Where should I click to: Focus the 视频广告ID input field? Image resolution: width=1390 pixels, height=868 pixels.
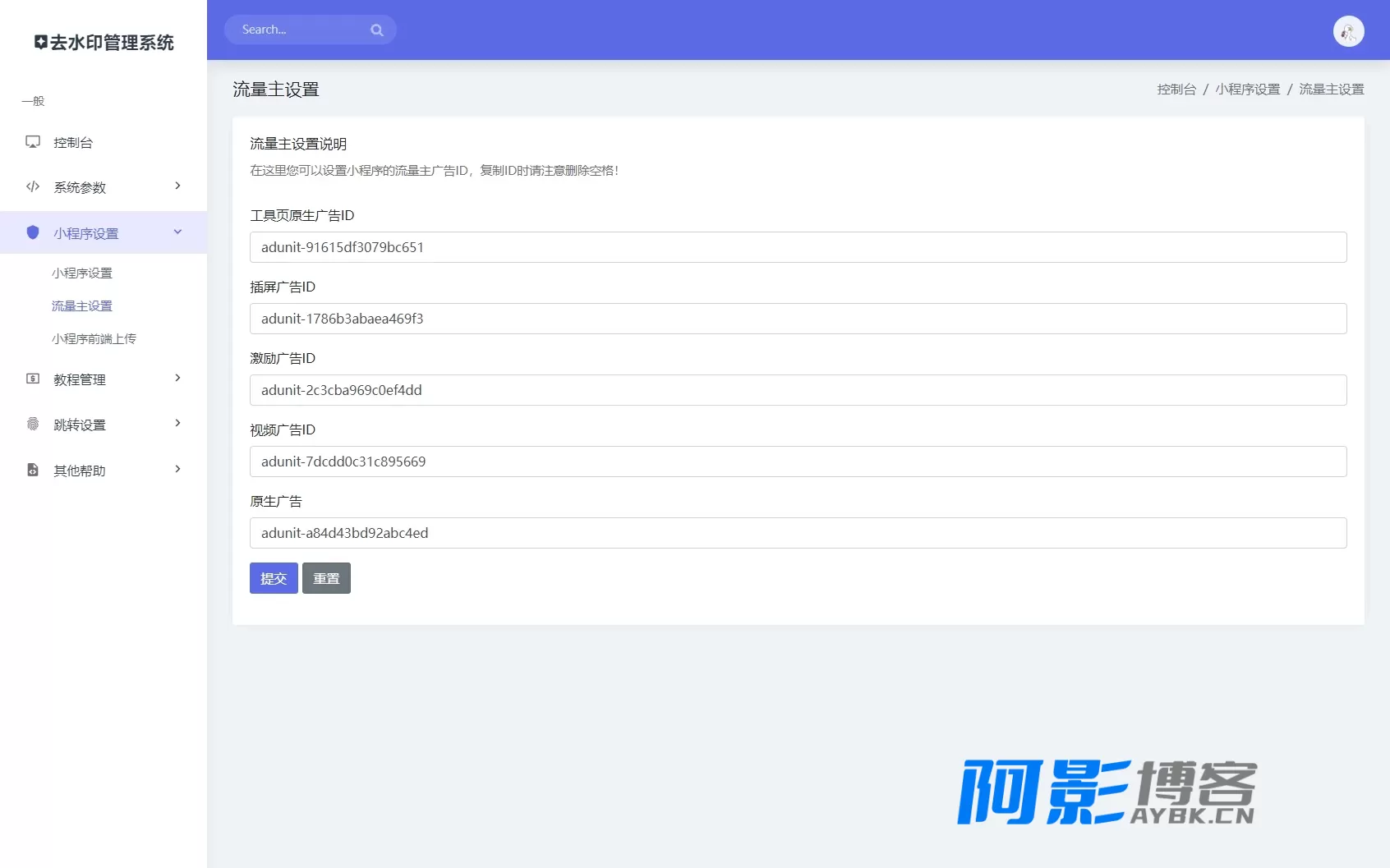(x=799, y=462)
